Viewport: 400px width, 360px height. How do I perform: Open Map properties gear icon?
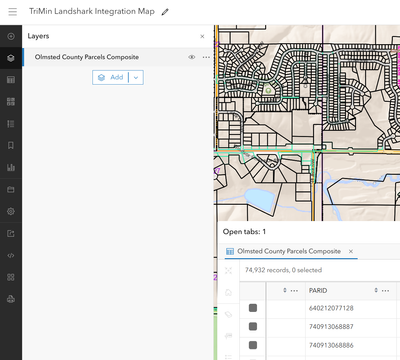tap(11, 211)
